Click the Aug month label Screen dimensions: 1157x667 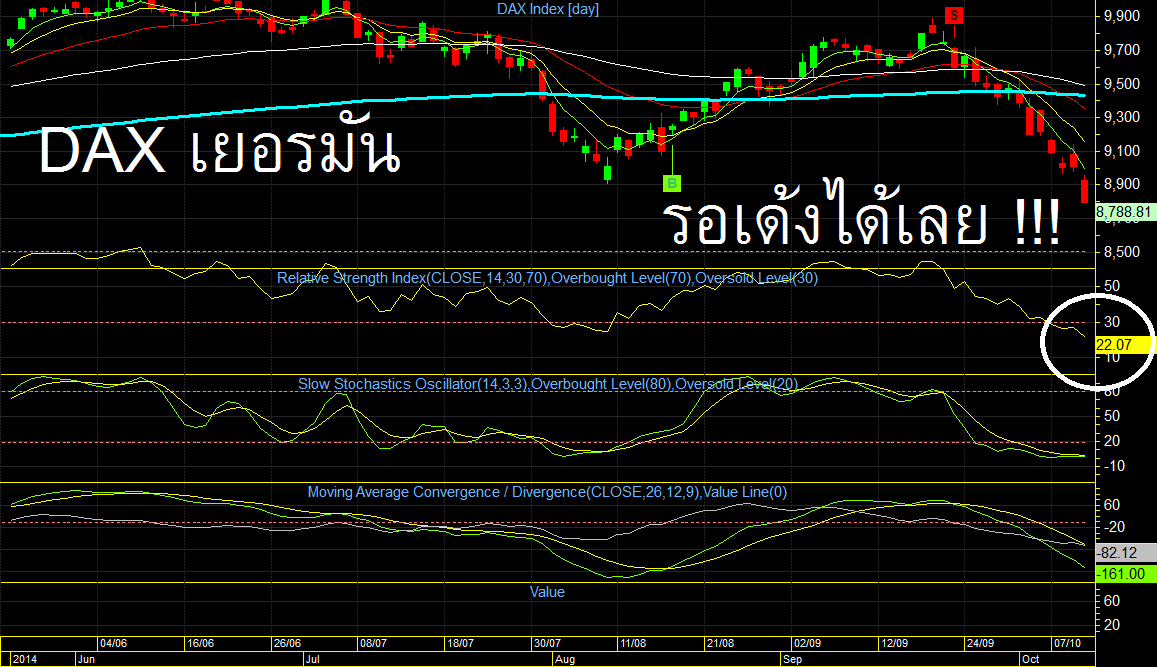[x=564, y=659]
